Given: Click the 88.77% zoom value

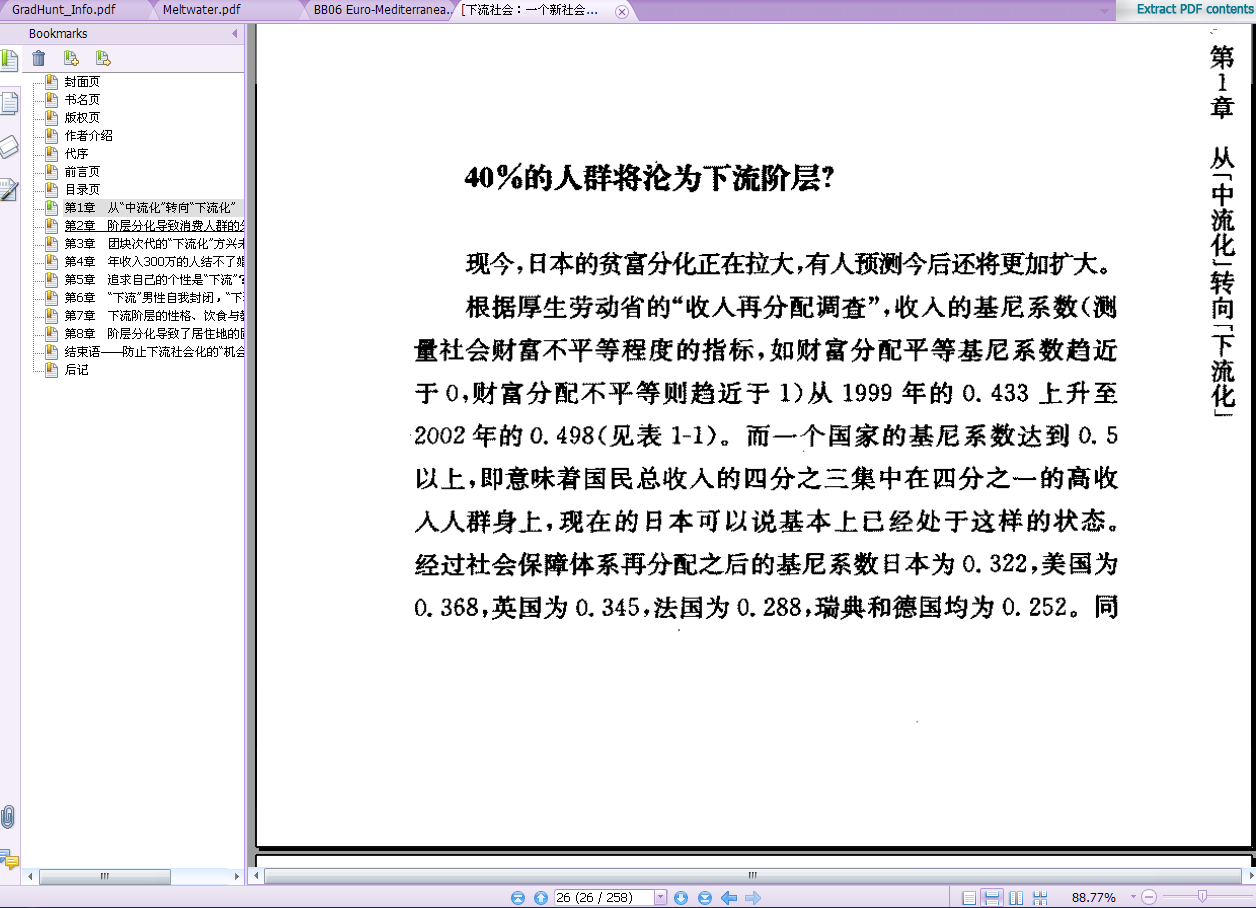Looking at the screenshot, I should 1093,898.
